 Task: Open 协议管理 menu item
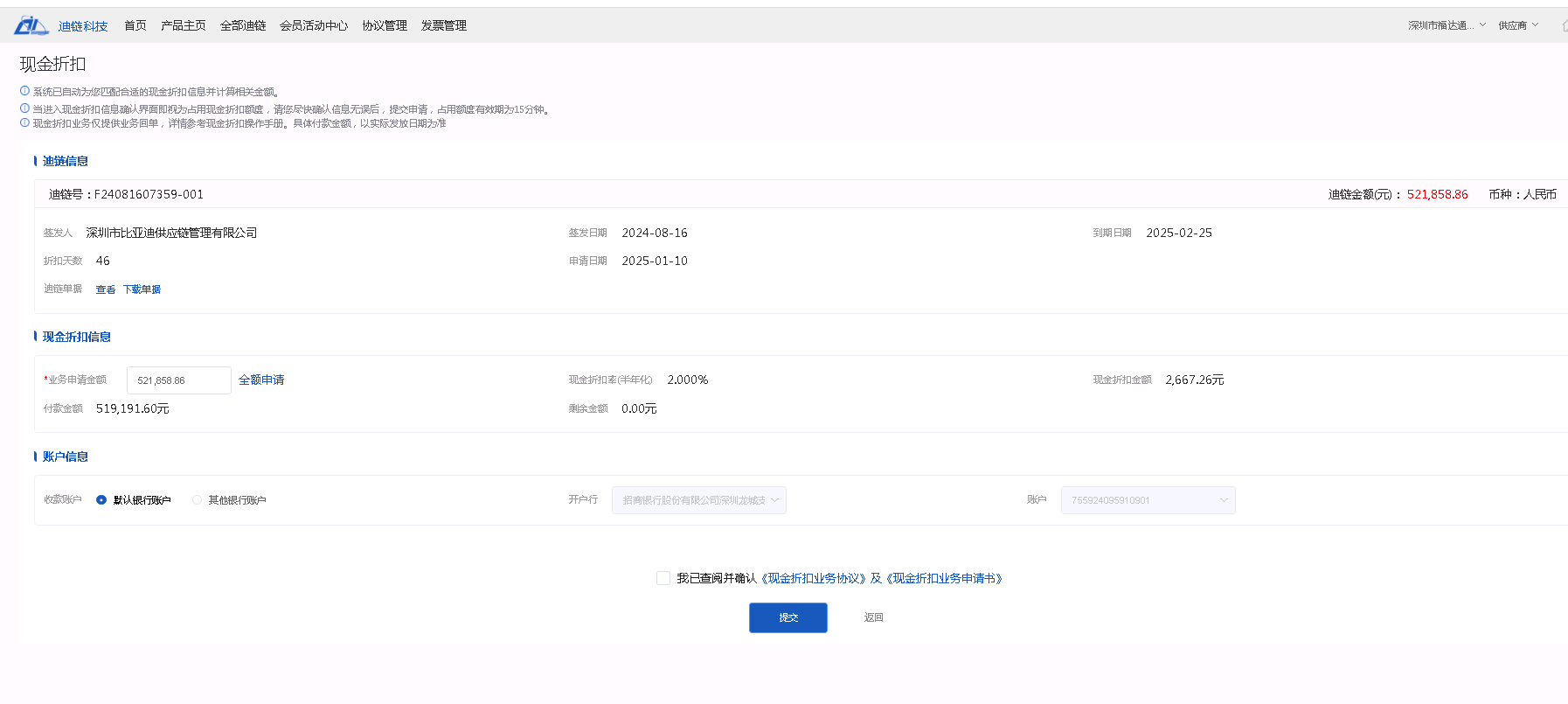[385, 25]
